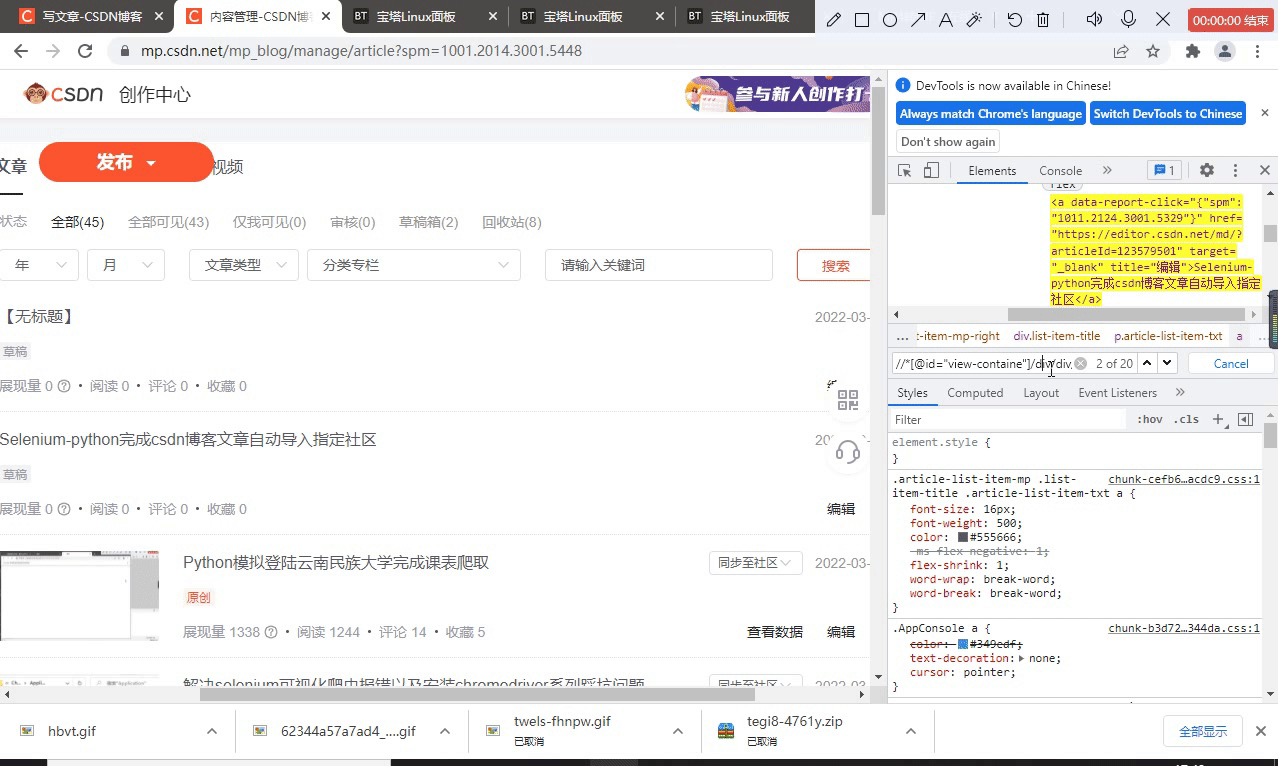Image resolution: width=1278 pixels, height=766 pixels.
Task: Click Always match Chrome's language button
Action: (x=991, y=114)
